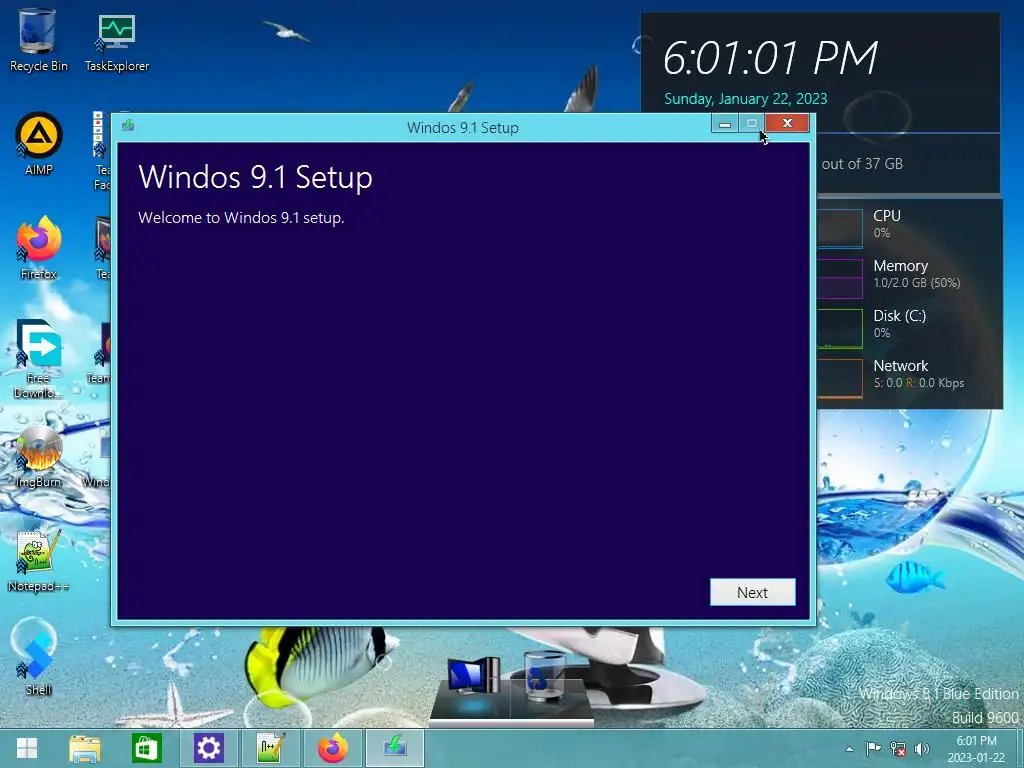The width and height of the screenshot is (1024, 768).
Task: Minimize the Windos 9.1 Setup window
Action: [x=725, y=123]
